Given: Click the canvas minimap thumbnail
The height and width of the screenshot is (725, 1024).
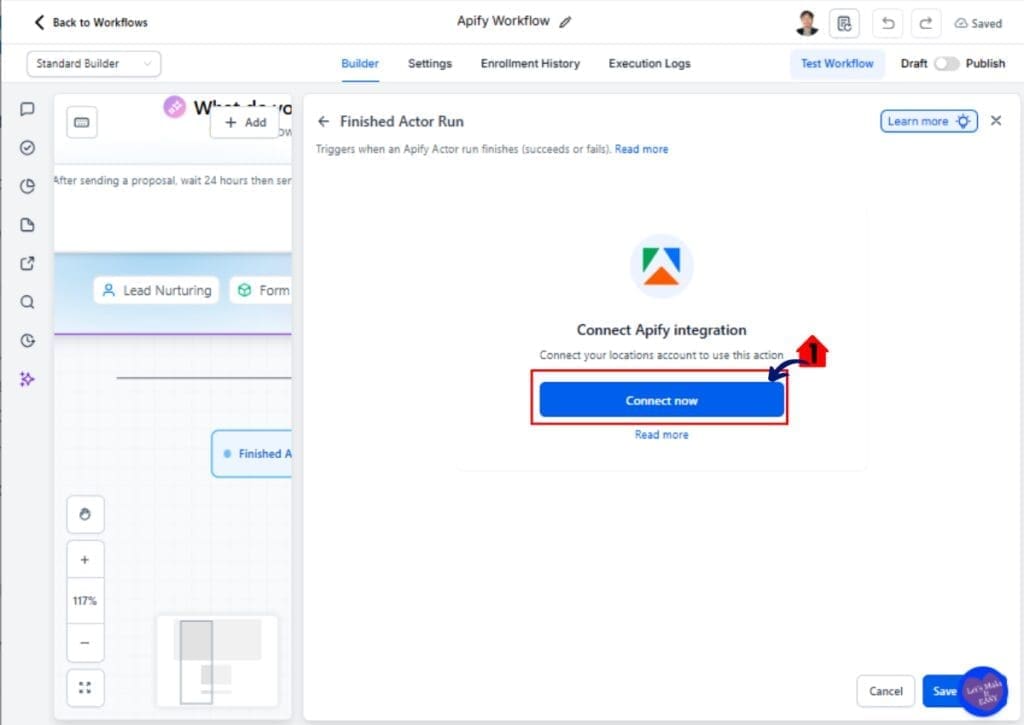Looking at the screenshot, I should (217, 661).
